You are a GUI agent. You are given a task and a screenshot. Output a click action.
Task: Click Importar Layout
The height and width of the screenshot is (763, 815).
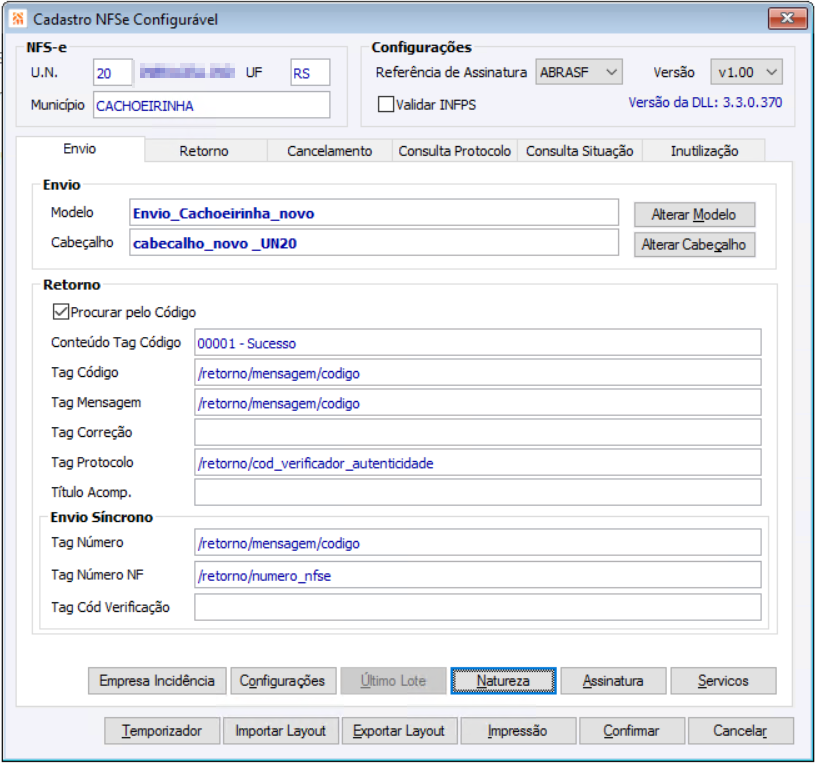[x=281, y=731]
